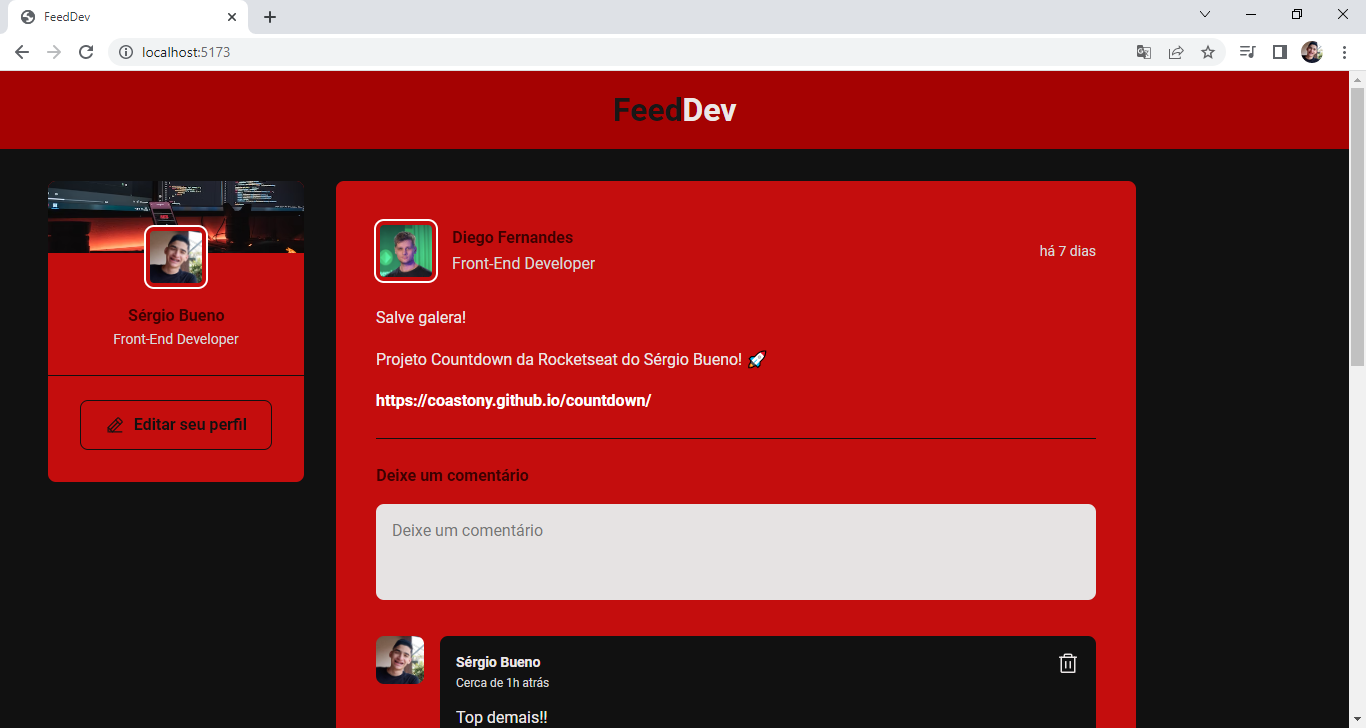Open the coastony.github.io/countdown link
The image size is (1366, 728).
(x=513, y=400)
